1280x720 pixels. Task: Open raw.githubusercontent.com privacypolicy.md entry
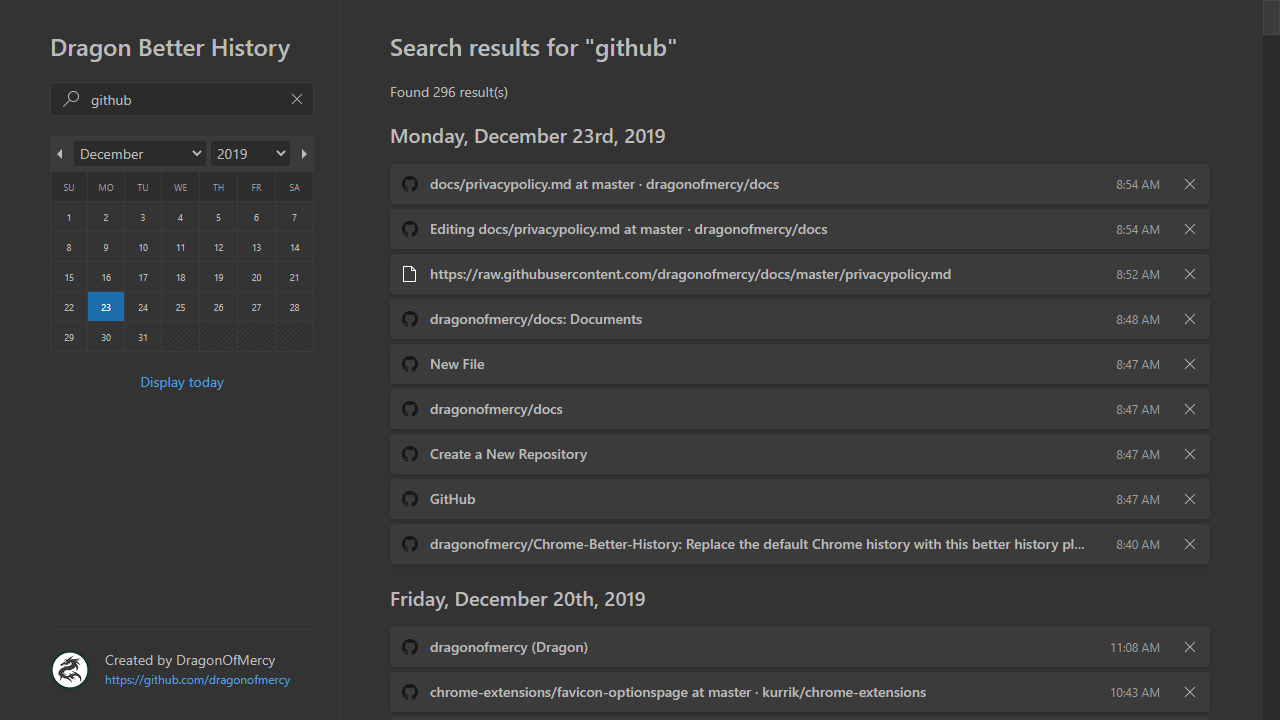(690, 274)
